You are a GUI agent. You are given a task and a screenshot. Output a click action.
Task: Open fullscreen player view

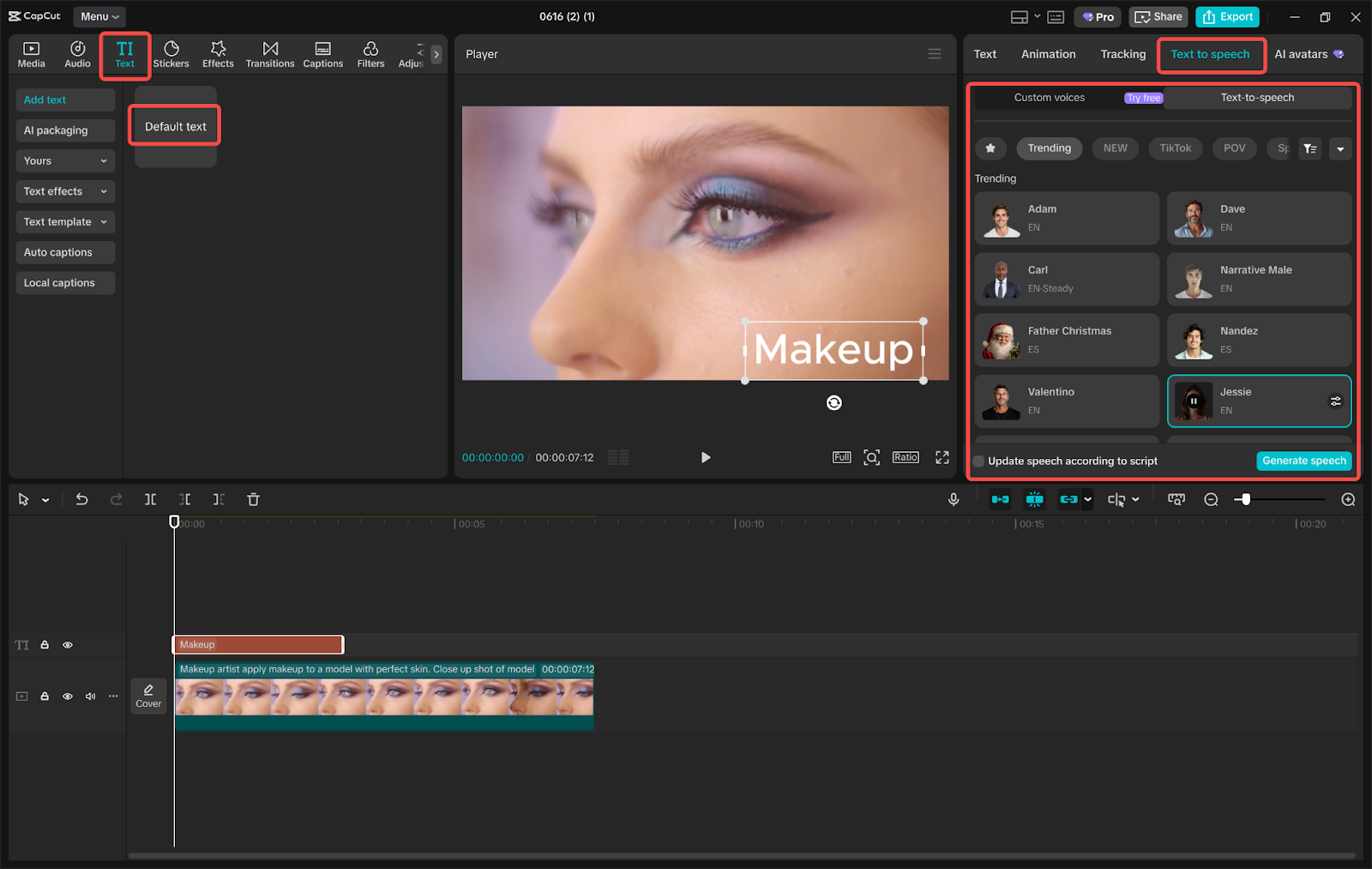pyautogui.click(x=942, y=457)
